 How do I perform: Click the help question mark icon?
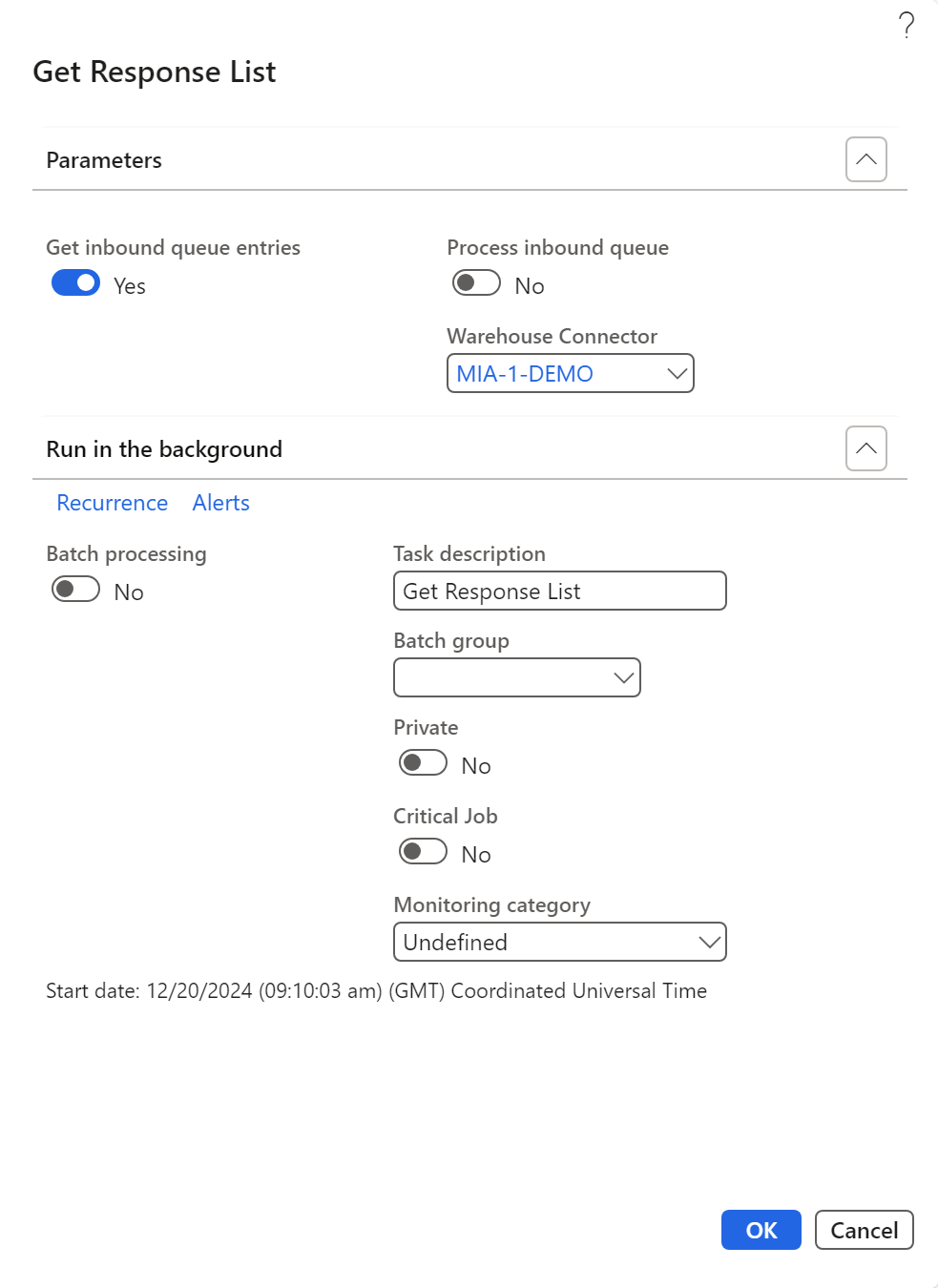(906, 25)
